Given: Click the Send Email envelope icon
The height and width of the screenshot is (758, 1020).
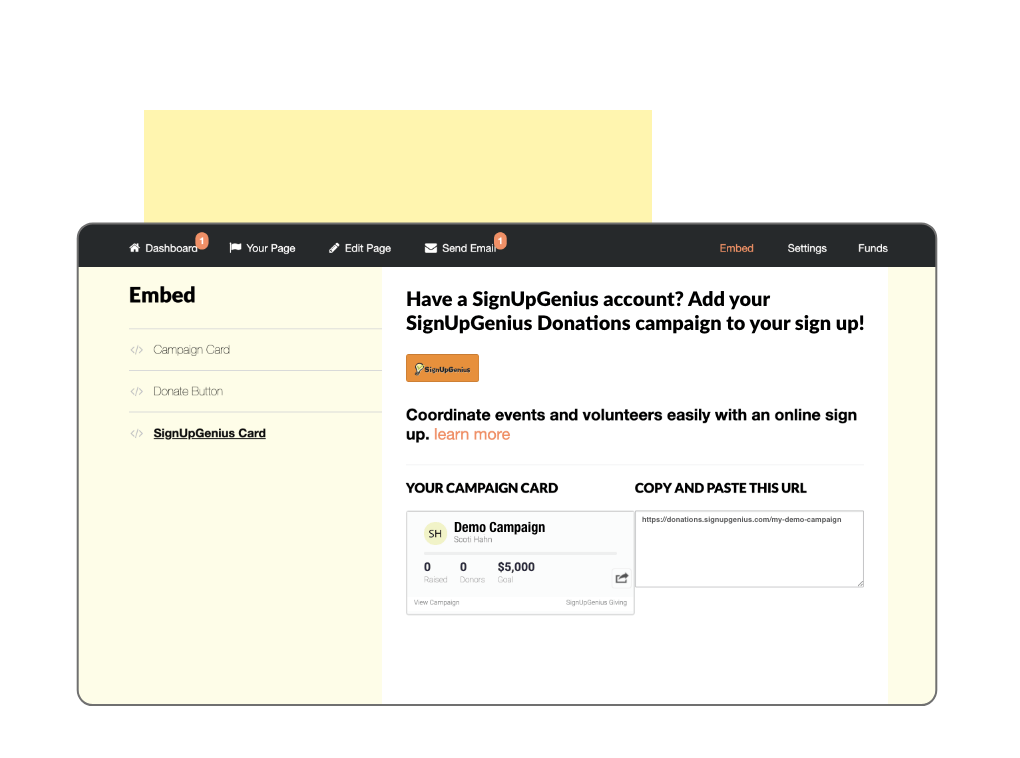Looking at the screenshot, I should pyautogui.click(x=431, y=248).
